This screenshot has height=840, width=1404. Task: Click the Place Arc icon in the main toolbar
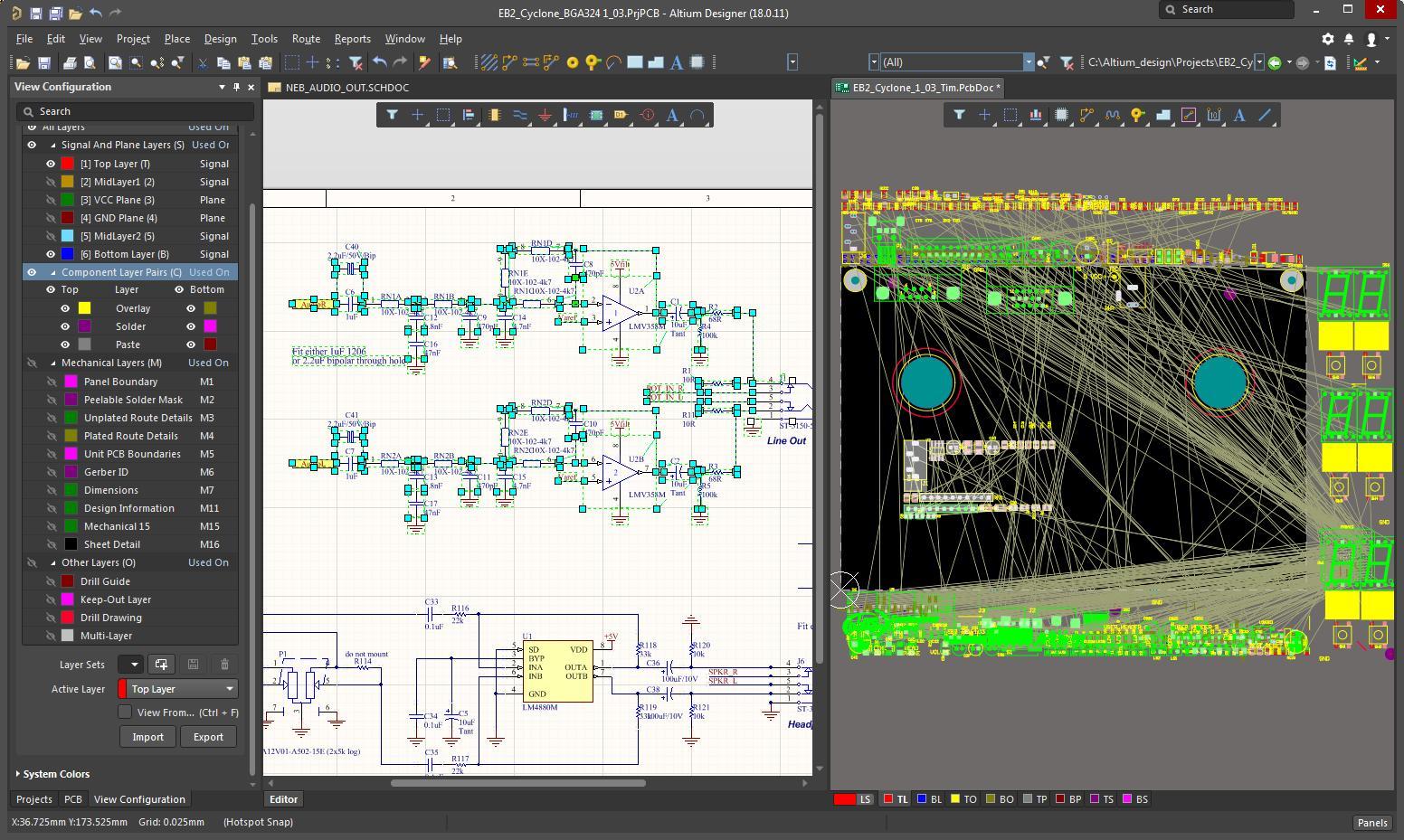(613, 62)
